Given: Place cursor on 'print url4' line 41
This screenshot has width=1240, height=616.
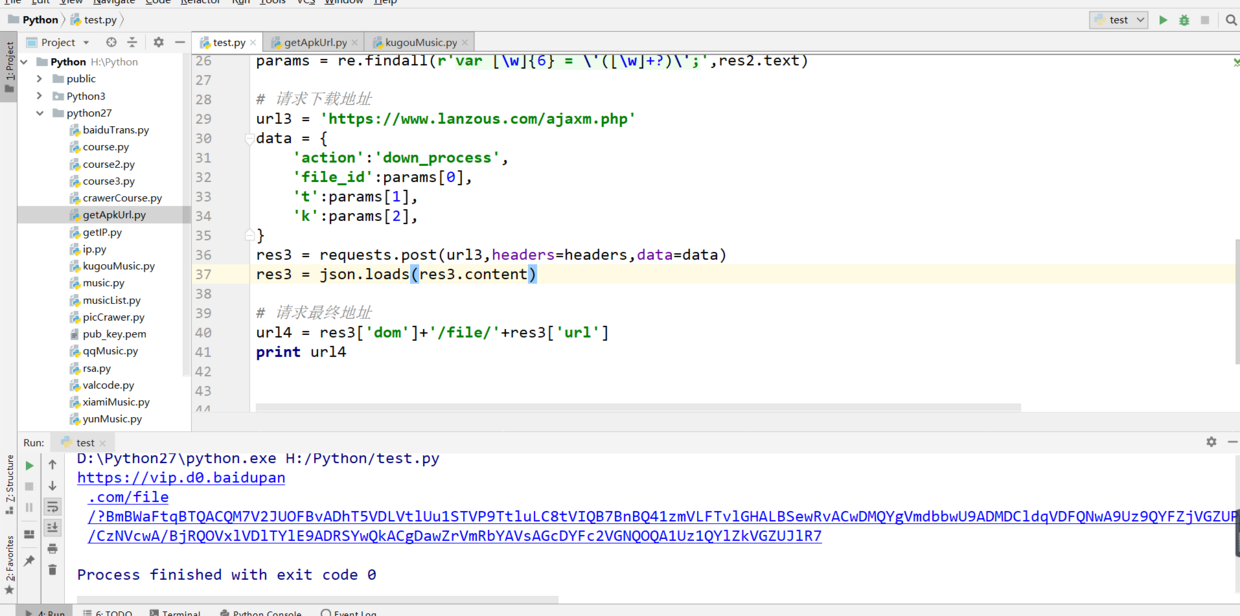Looking at the screenshot, I should point(301,352).
